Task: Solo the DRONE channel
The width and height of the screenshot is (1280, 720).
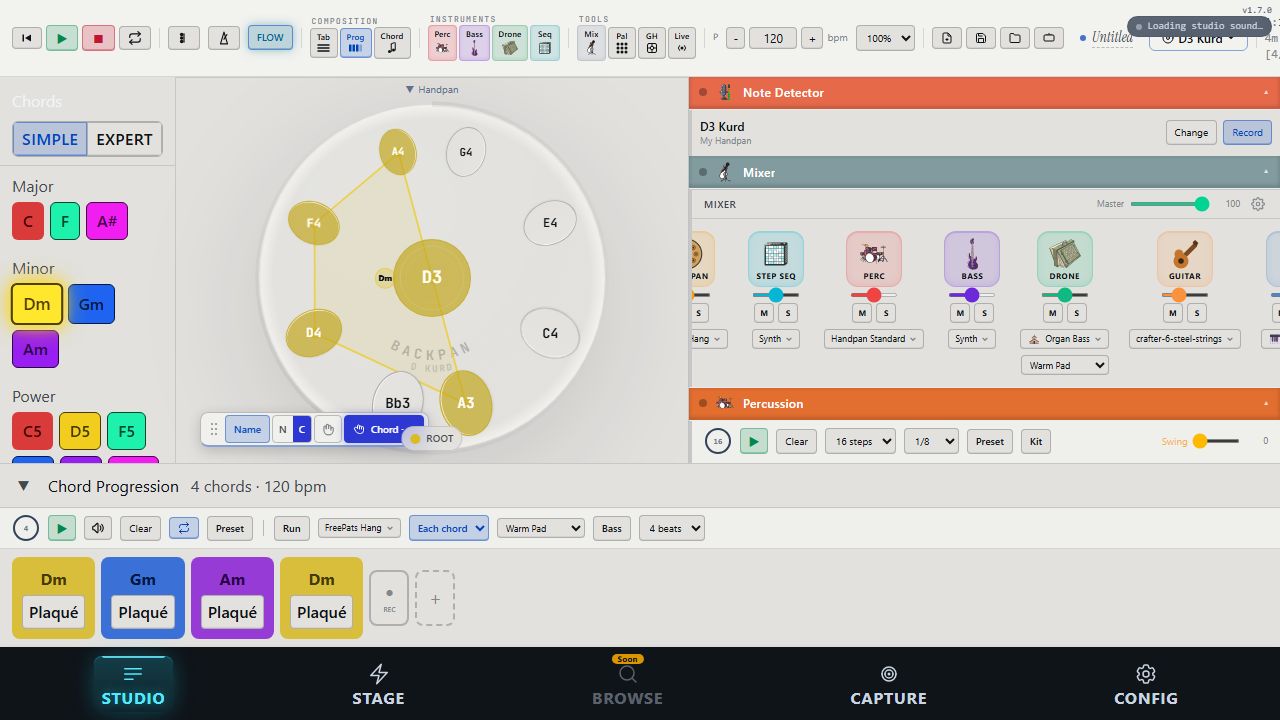Action: pyautogui.click(x=1077, y=313)
